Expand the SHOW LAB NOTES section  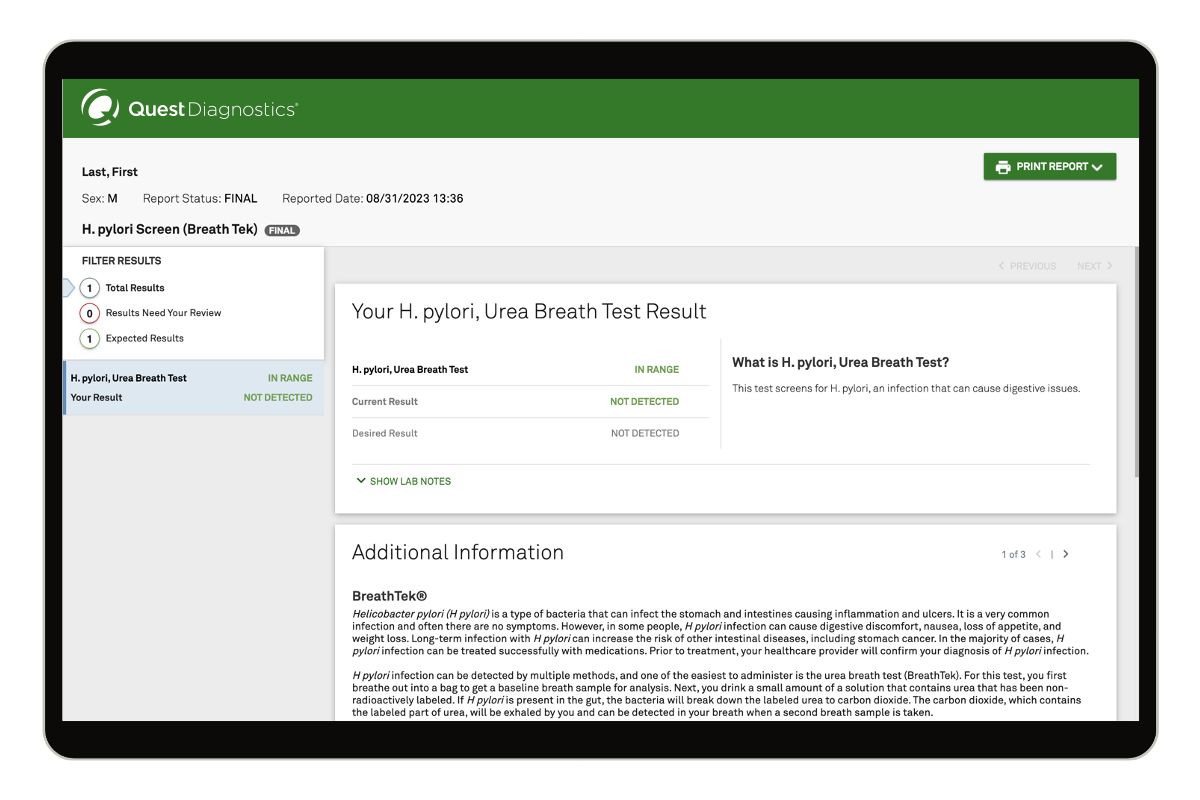pos(410,481)
